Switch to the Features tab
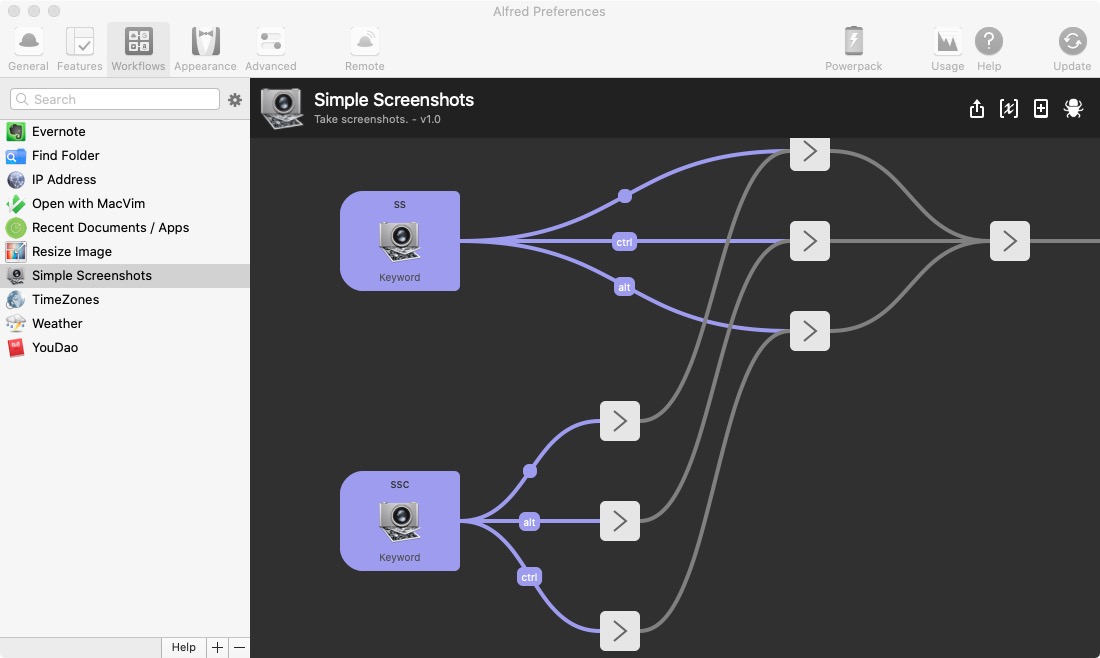 coord(79,49)
